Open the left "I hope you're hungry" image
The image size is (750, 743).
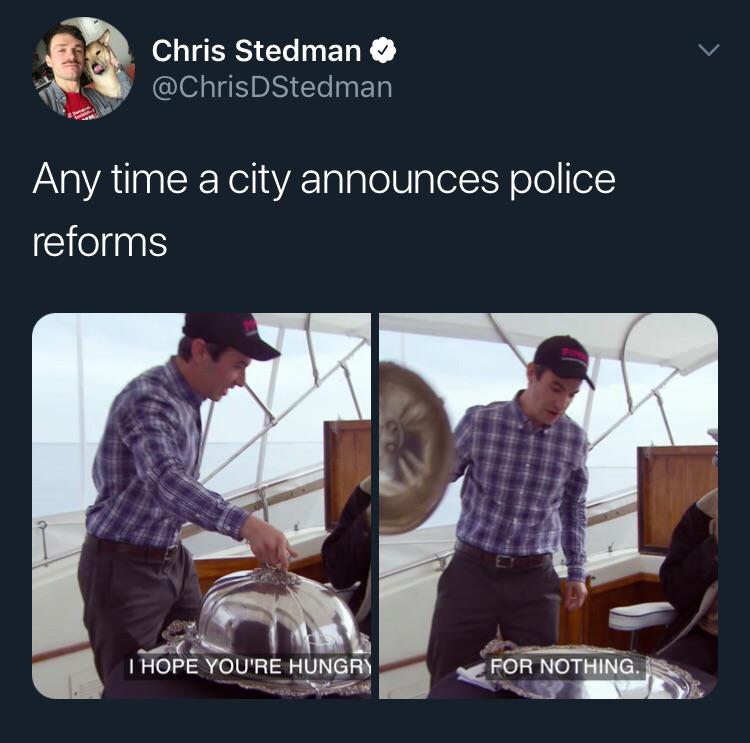pyautogui.click(x=201, y=506)
